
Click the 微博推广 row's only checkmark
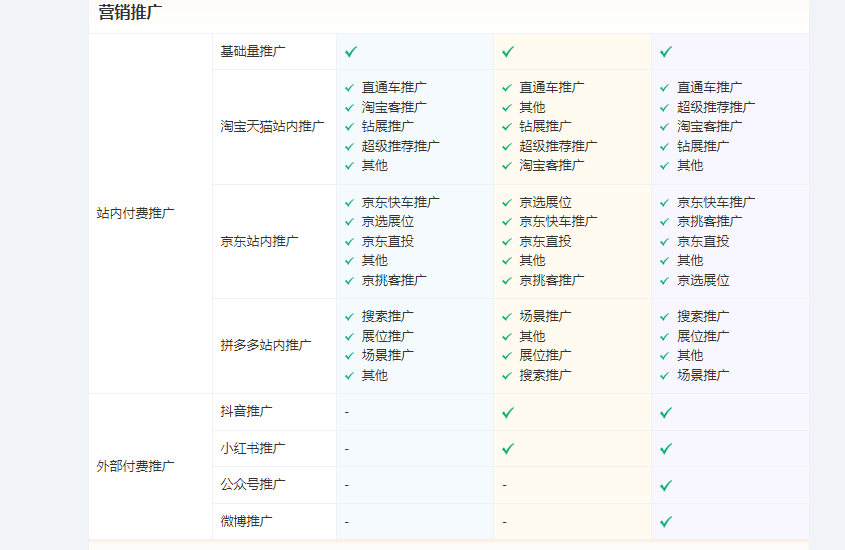click(x=666, y=521)
